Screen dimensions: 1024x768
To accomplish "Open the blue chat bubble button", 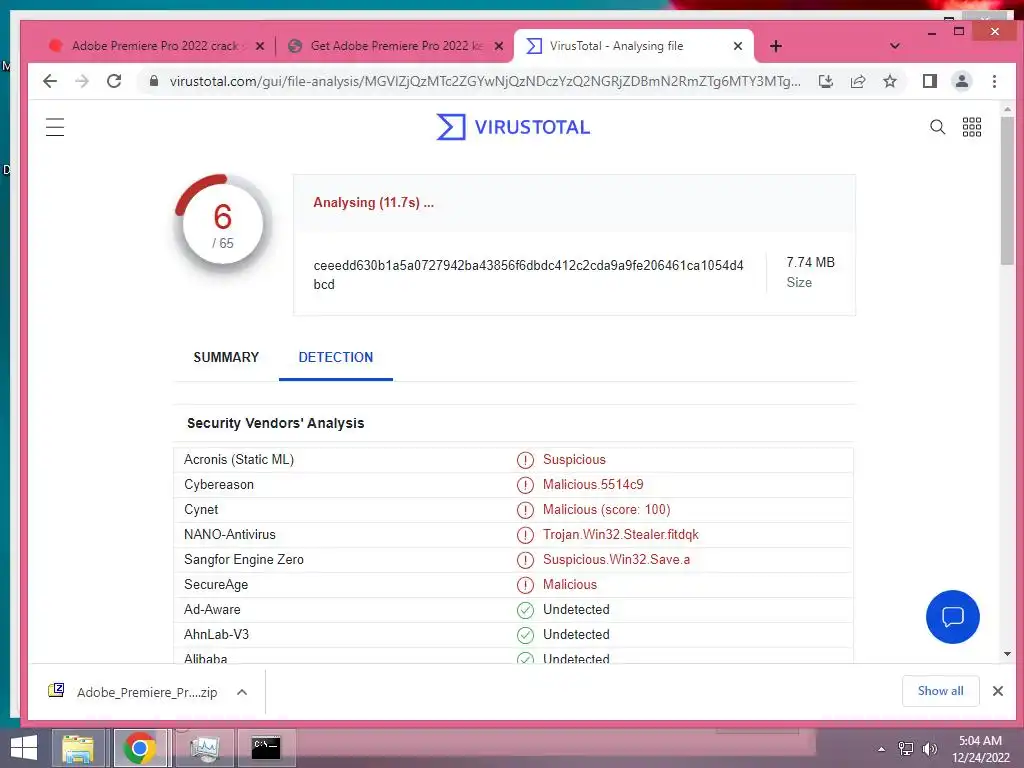I will pyautogui.click(x=952, y=616).
